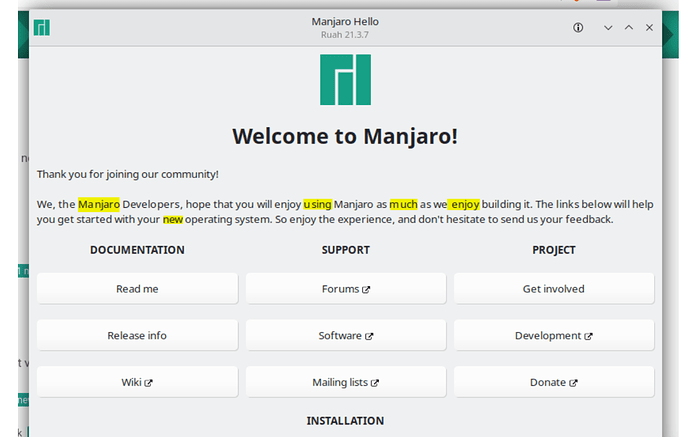
Task: Click the Get involved button
Action: 554,289
